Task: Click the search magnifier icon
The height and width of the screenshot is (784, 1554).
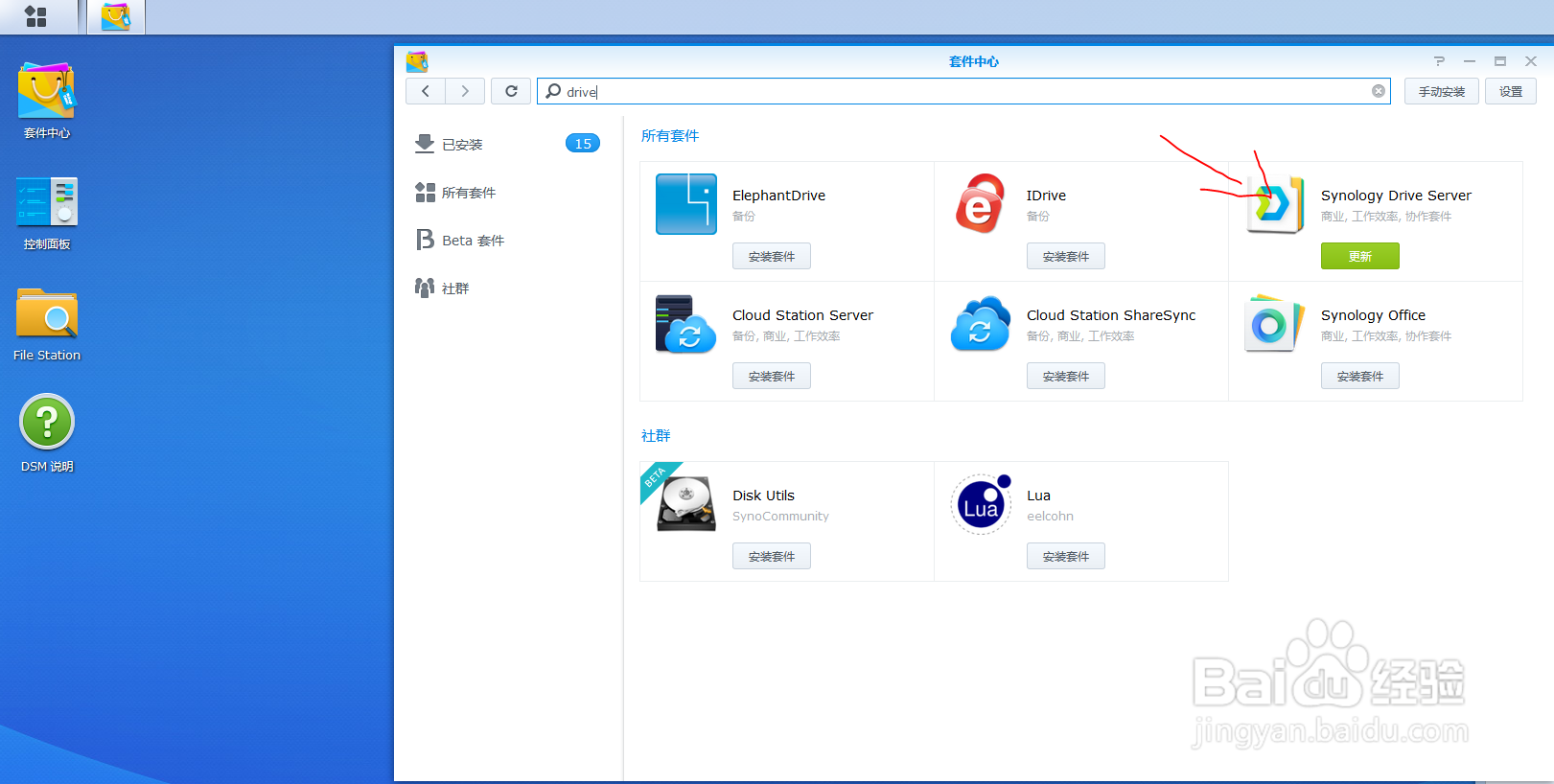Action: pyautogui.click(x=553, y=91)
